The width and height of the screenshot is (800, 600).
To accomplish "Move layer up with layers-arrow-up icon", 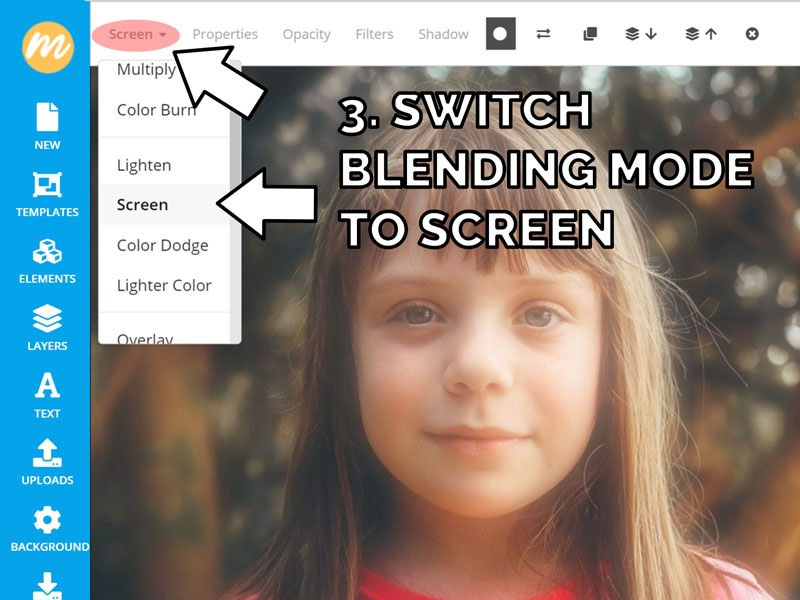I will [x=701, y=34].
